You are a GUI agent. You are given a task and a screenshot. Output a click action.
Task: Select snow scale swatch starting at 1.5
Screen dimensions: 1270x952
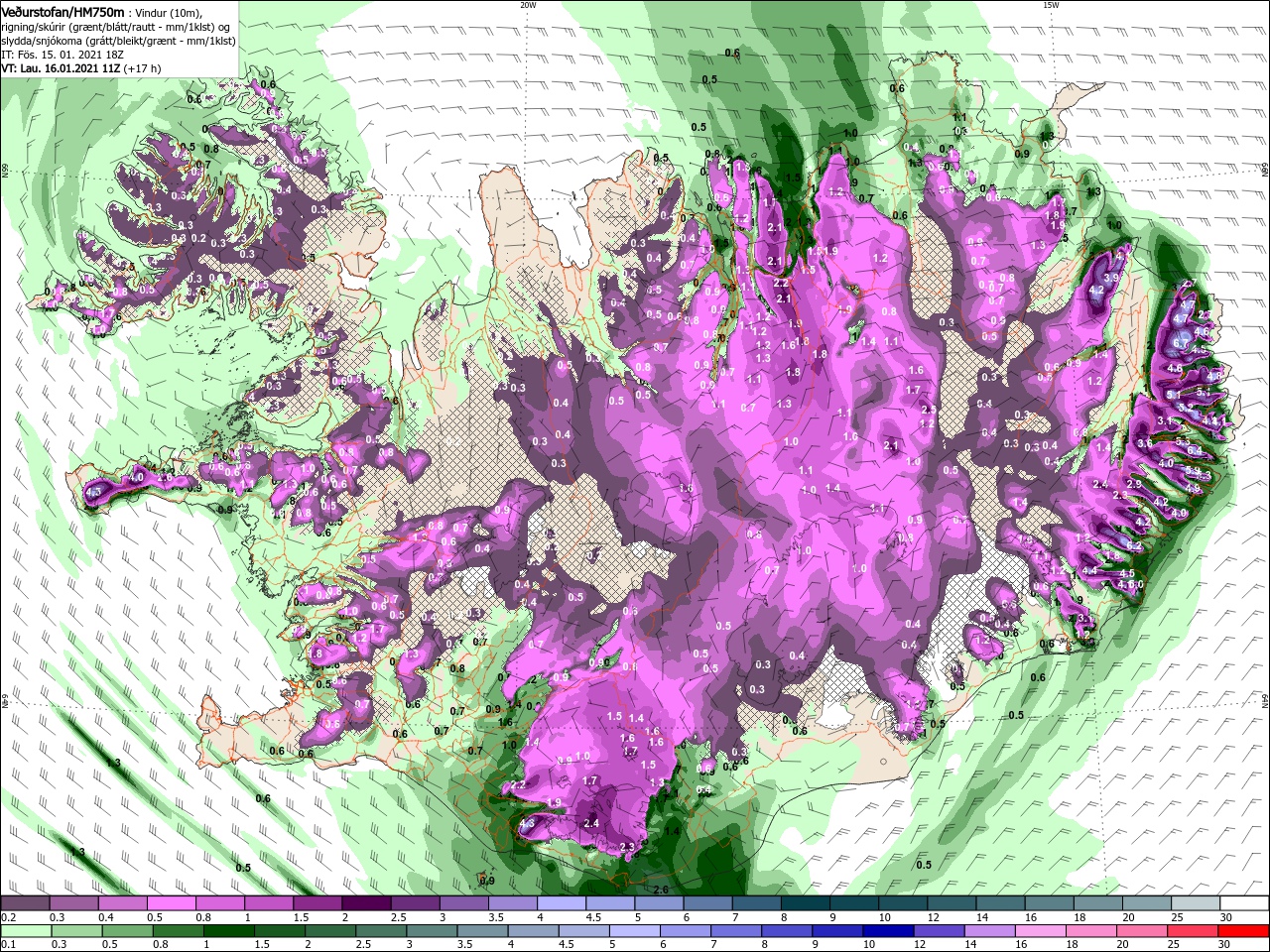(x=317, y=903)
